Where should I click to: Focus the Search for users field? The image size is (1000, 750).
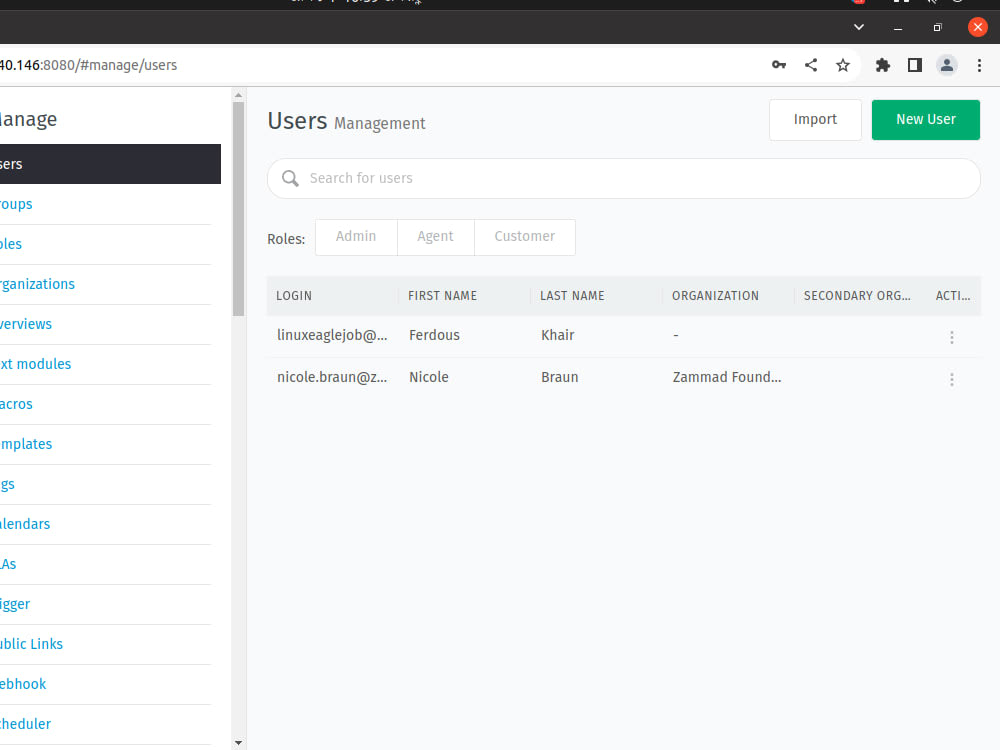coord(624,179)
